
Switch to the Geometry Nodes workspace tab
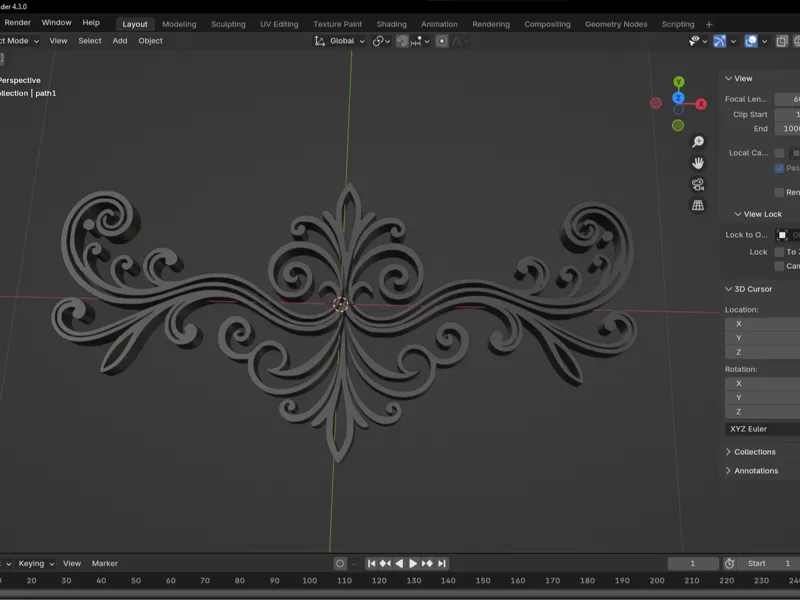point(616,24)
